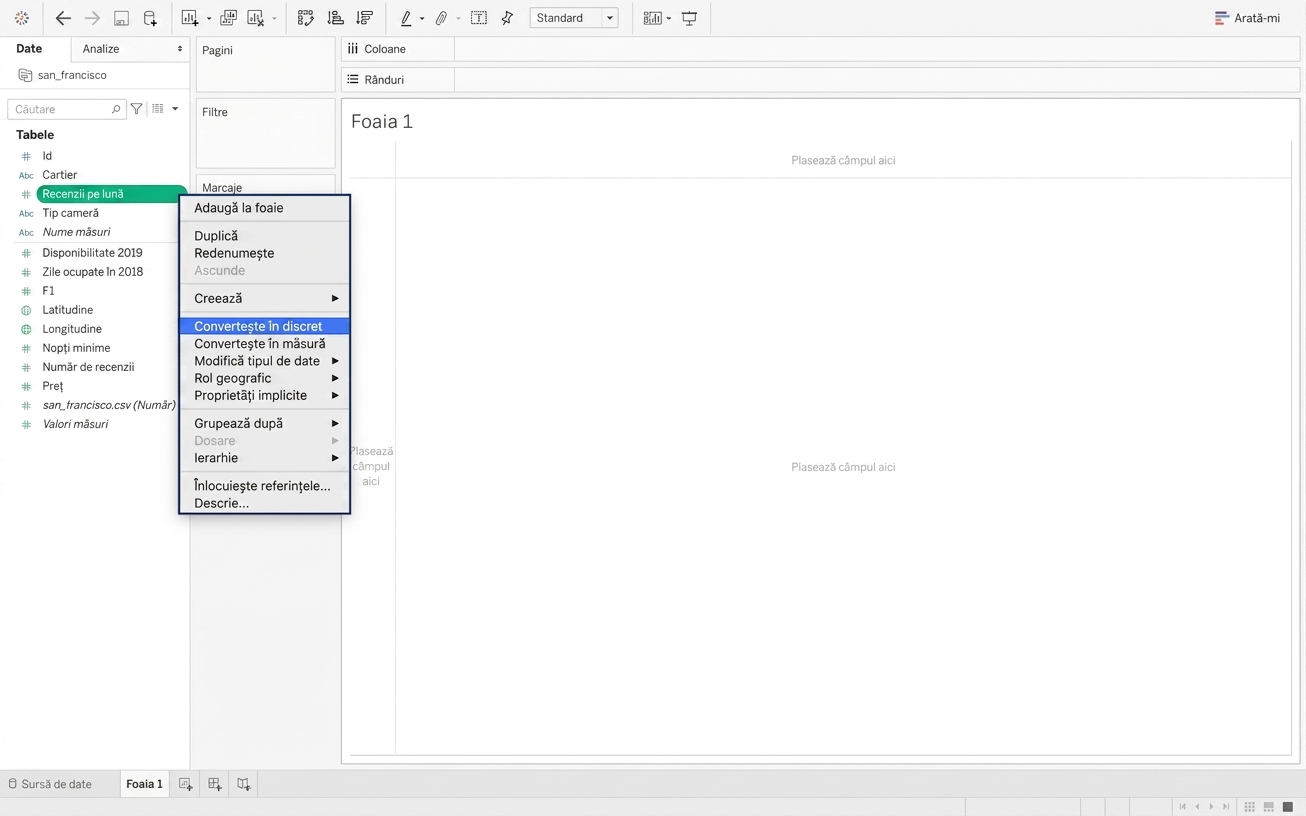Image resolution: width=1306 pixels, height=816 pixels.
Task: Show sheet sorter grid icon in status bar
Action: (x=1250, y=807)
